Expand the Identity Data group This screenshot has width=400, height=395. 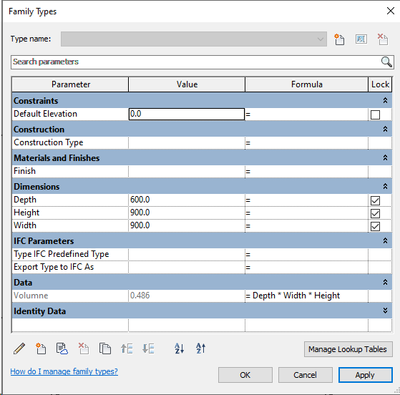[385, 311]
